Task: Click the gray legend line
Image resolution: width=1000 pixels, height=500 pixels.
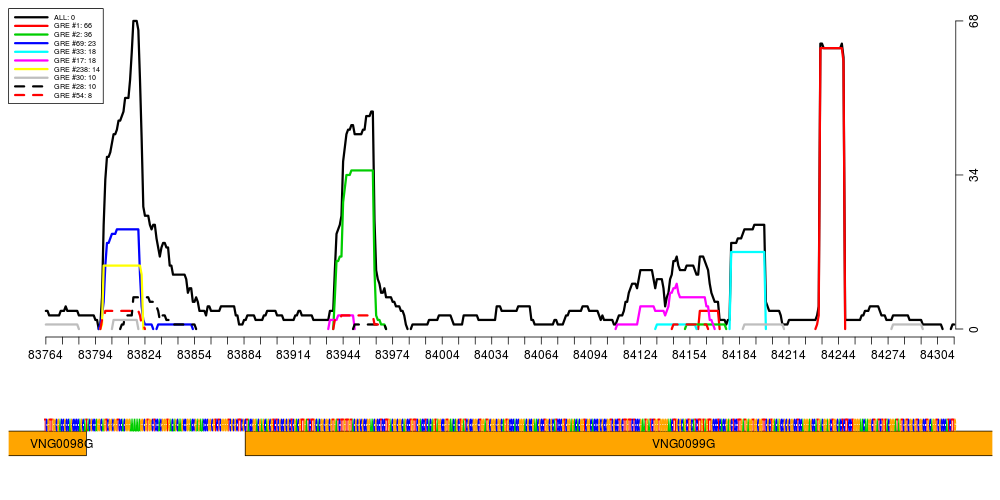Action: [31, 77]
